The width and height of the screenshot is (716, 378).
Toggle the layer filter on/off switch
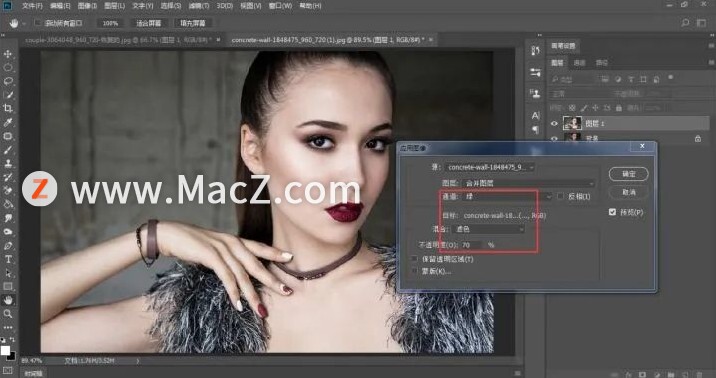671,78
